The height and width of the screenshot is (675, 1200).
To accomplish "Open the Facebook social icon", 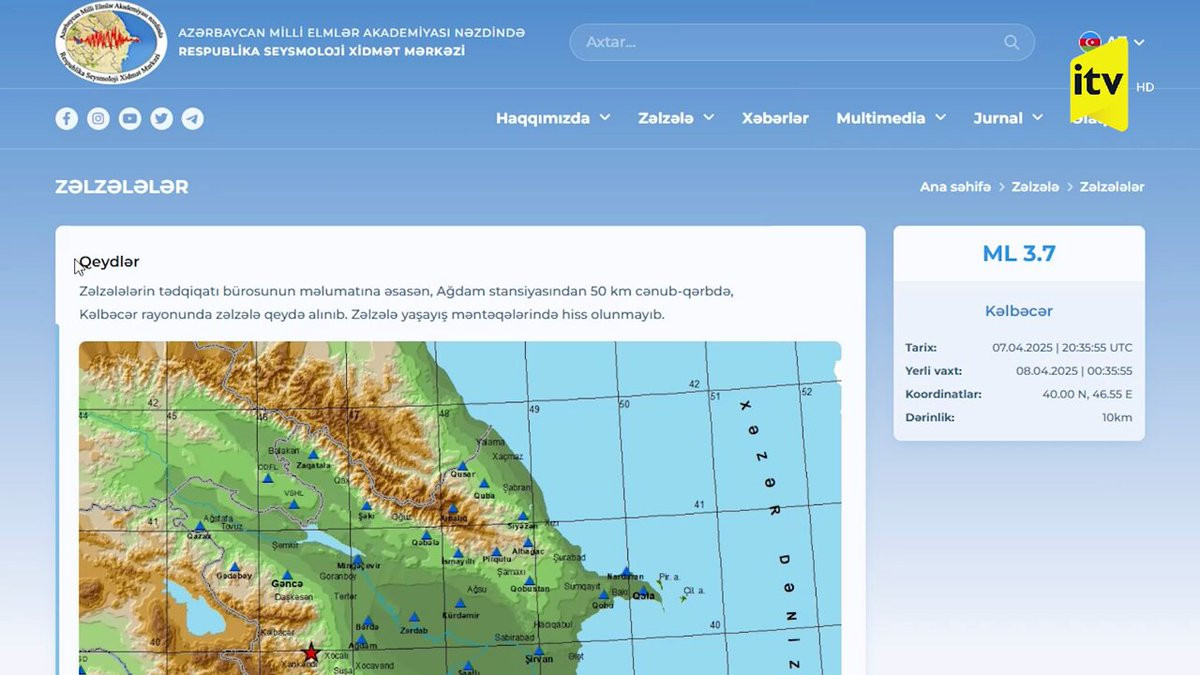I will (x=67, y=119).
